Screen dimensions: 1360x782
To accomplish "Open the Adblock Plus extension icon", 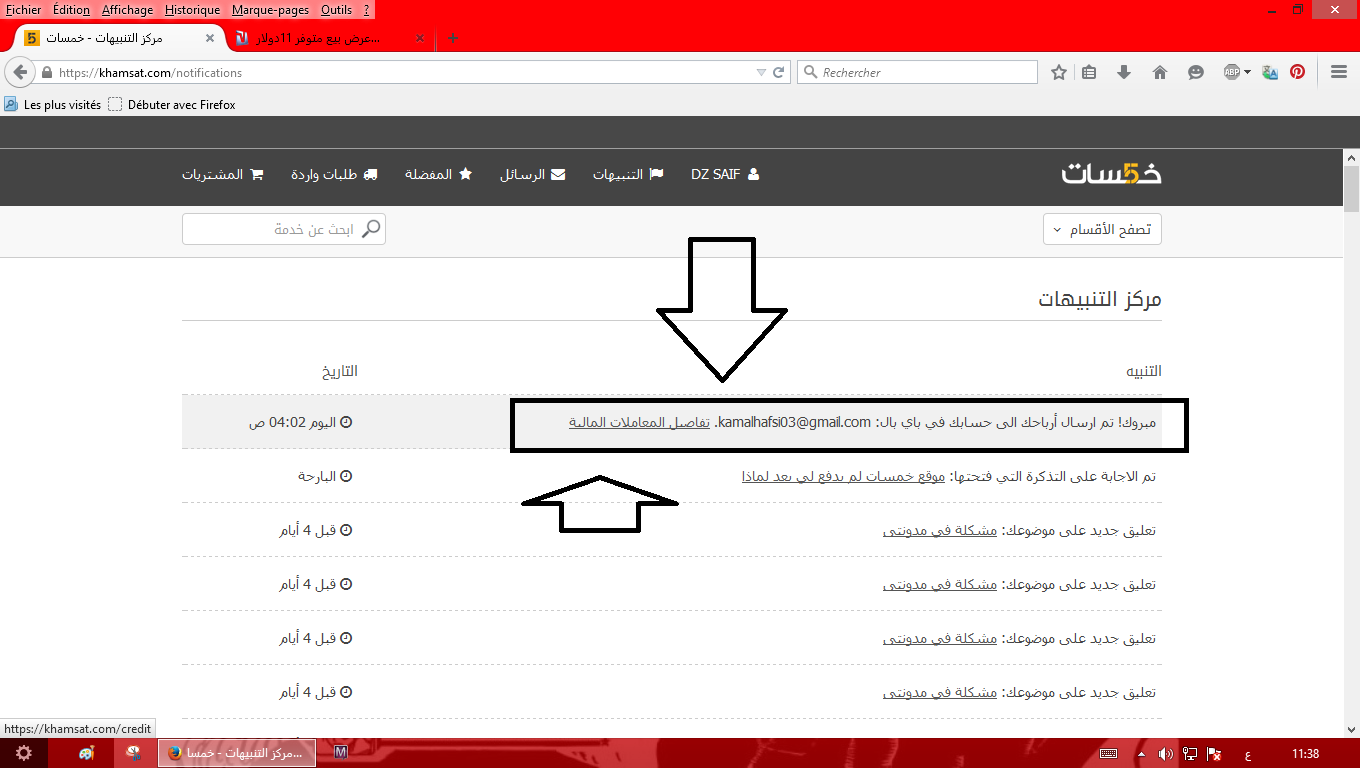I will click(x=1233, y=72).
